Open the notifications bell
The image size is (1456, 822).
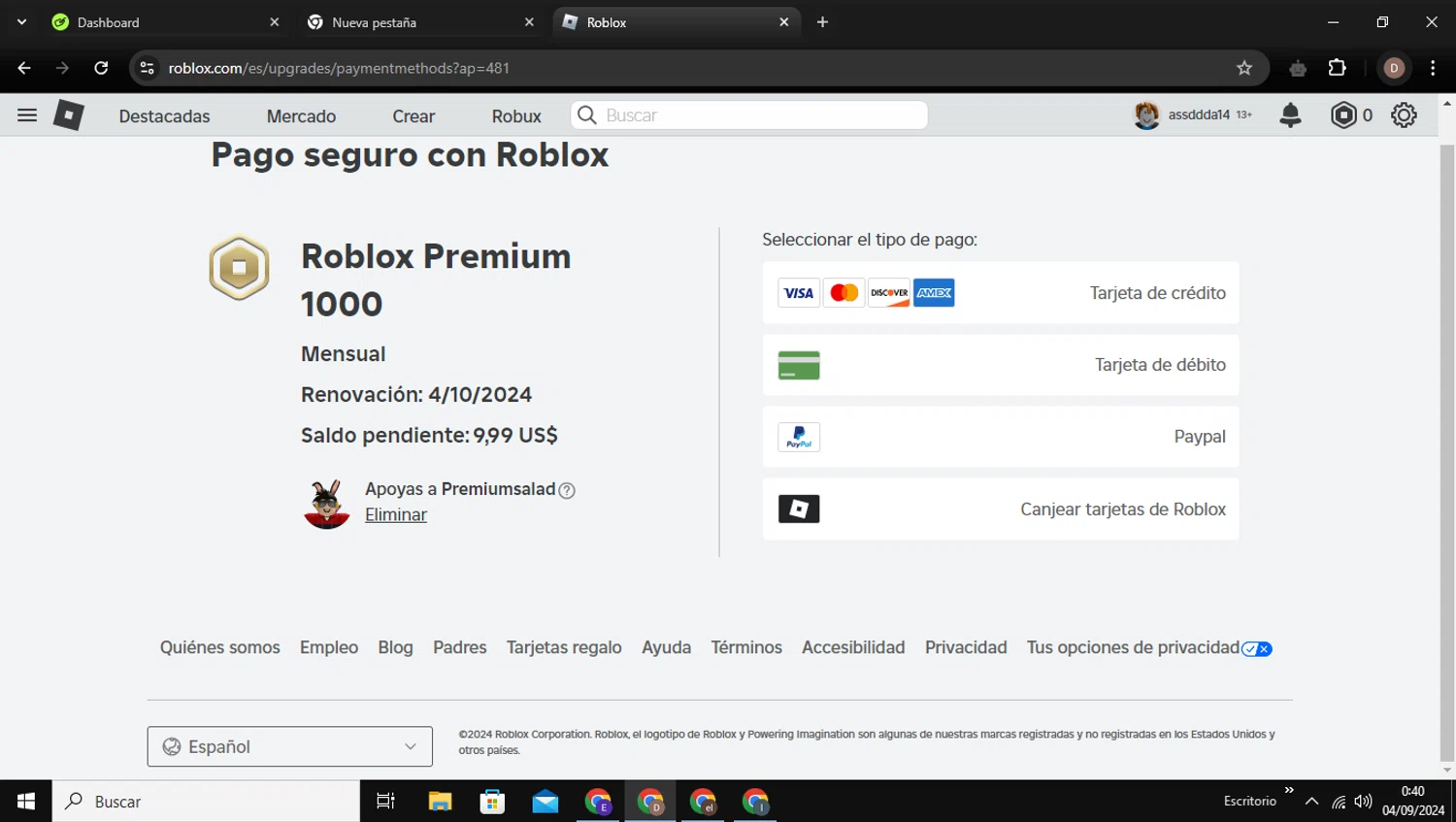pos(1290,115)
